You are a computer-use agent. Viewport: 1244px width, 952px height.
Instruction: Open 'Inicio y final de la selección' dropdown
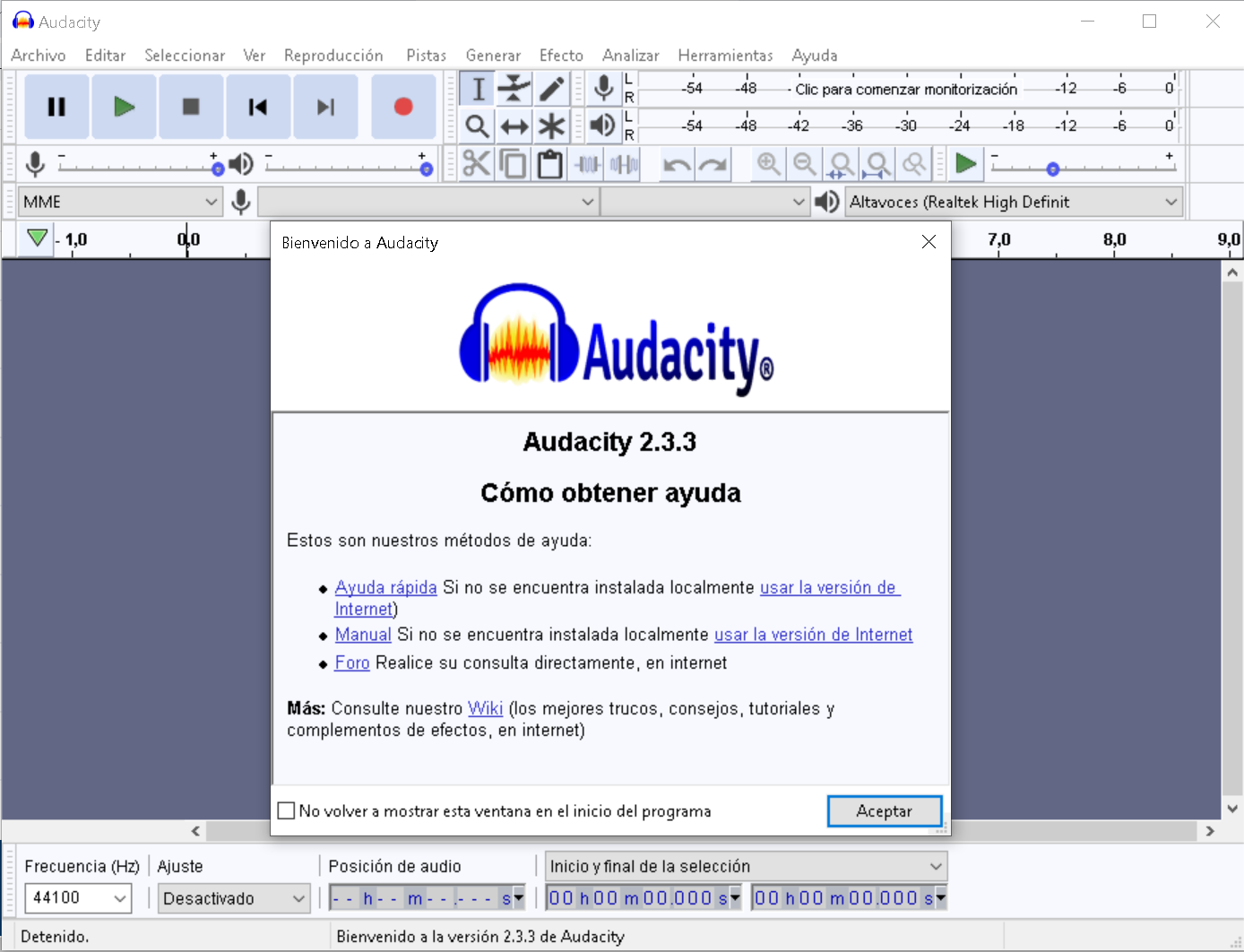(746, 866)
